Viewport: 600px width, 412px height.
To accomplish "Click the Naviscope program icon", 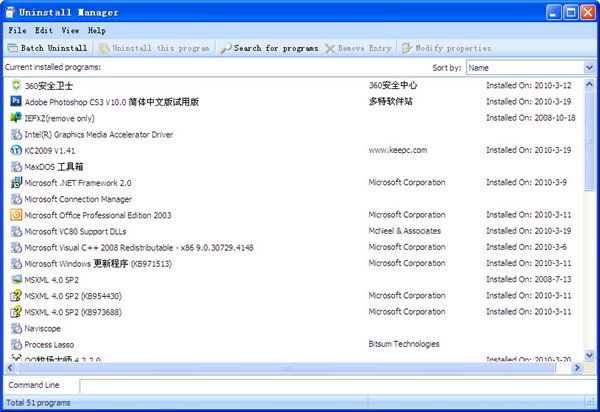I will [x=16, y=328].
